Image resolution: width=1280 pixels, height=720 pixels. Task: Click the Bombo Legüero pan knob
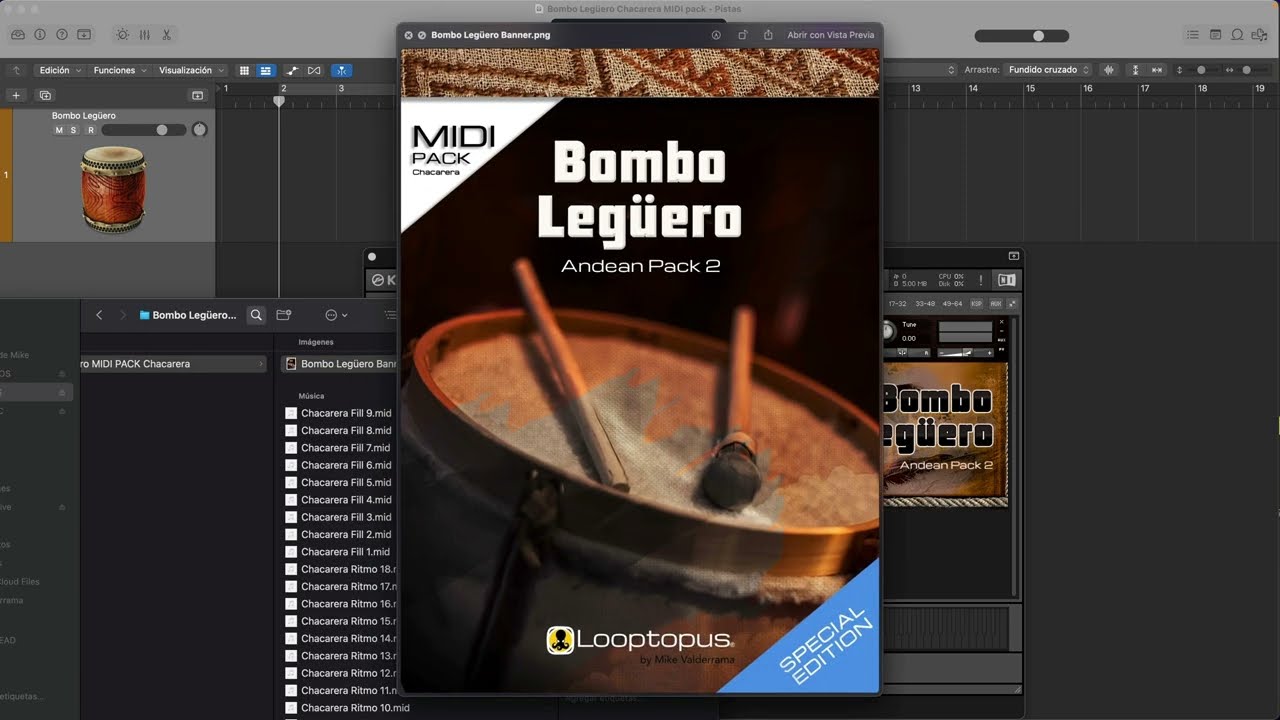pyautogui.click(x=199, y=130)
